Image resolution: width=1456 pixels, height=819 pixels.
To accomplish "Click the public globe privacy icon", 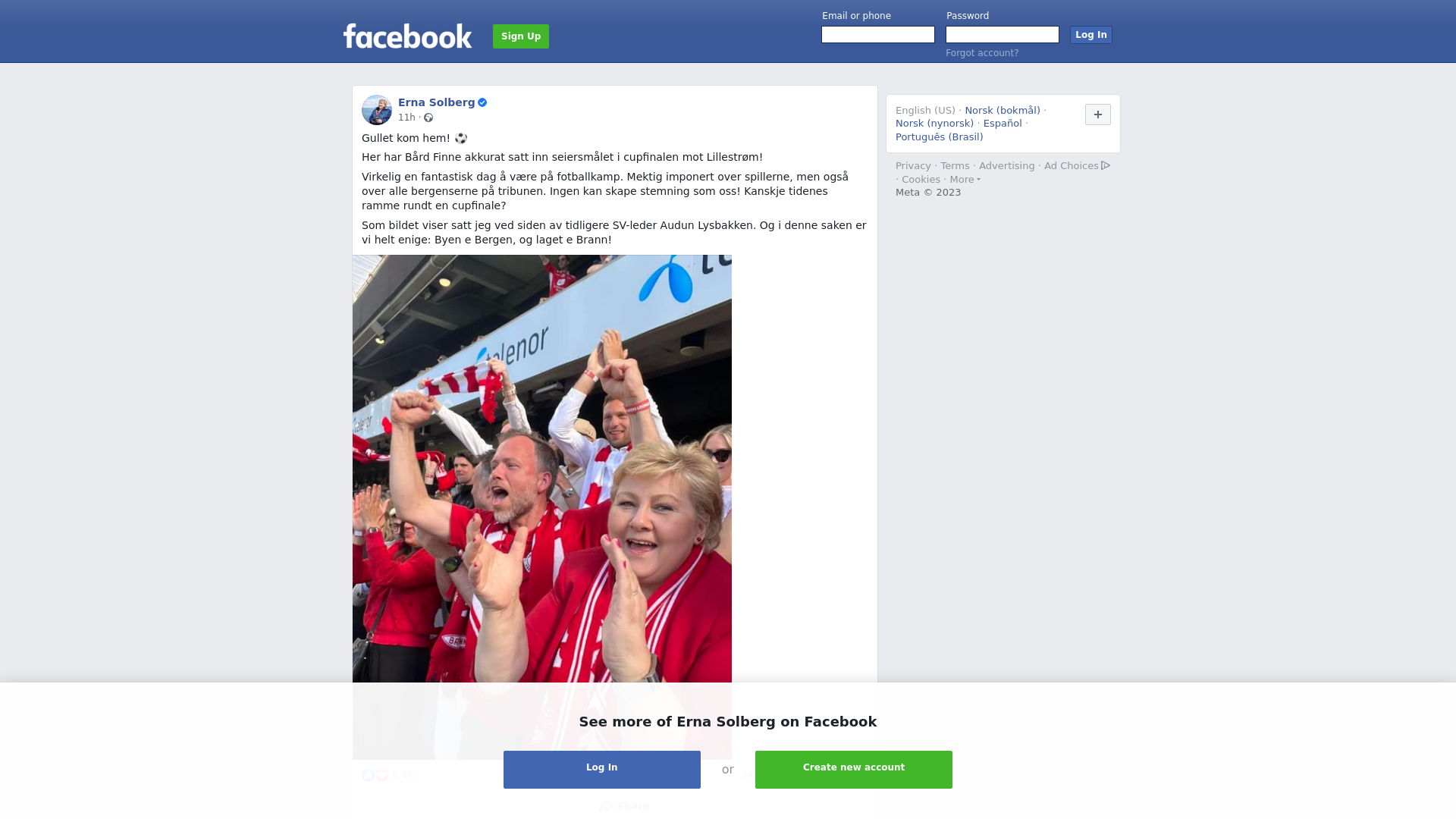I will [428, 118].
